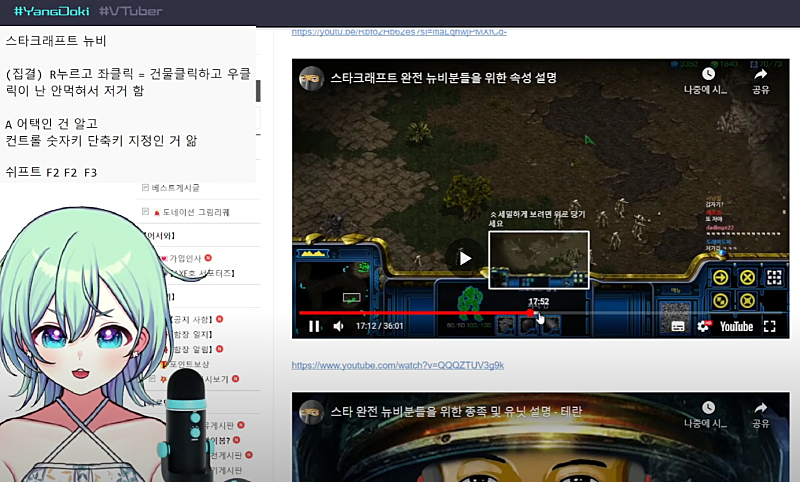Screen dimensions: 800x482
Task: Click the seek preview thumbnail at 17:52
Action: [x=539, y=260]
